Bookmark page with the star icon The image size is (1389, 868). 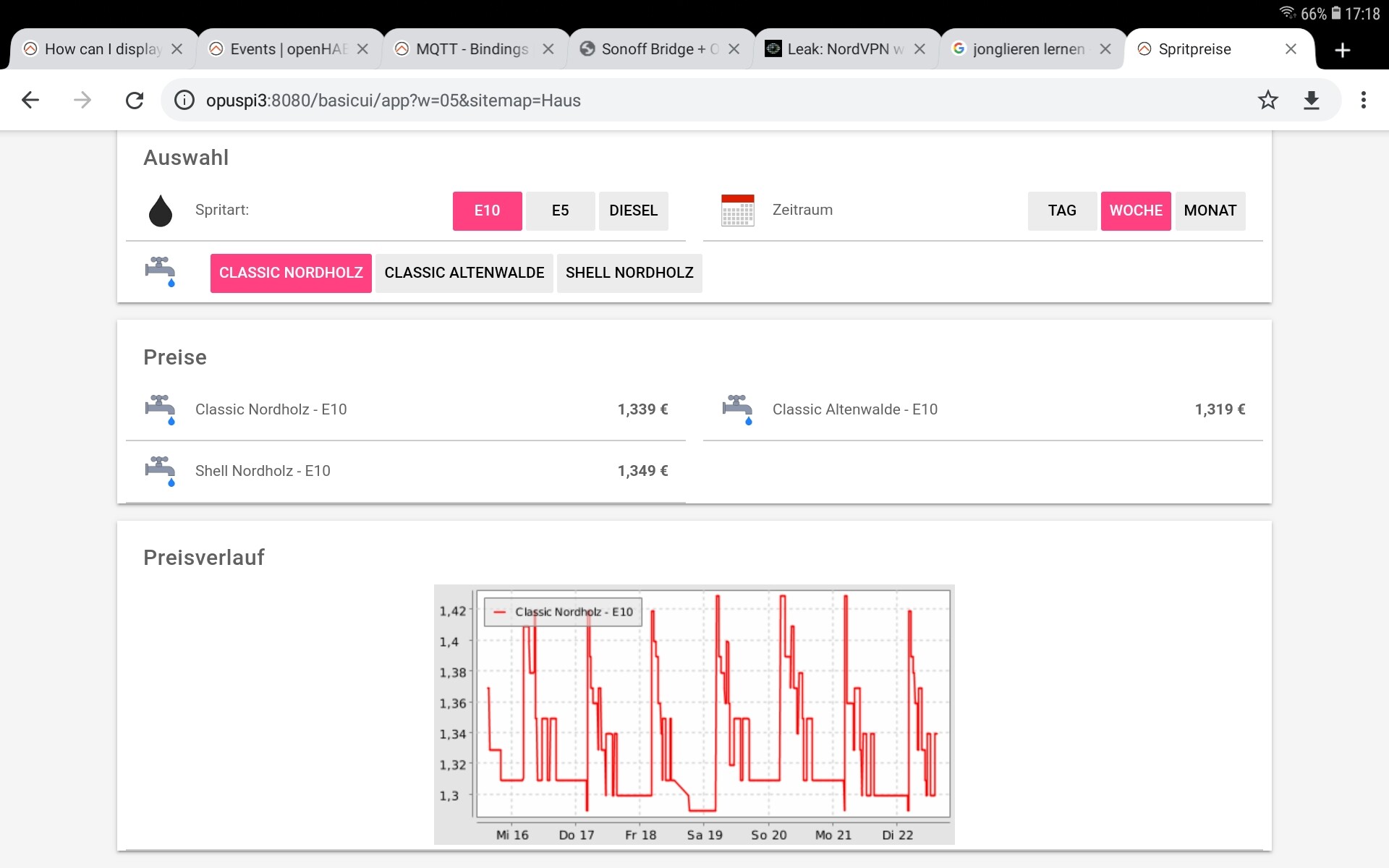pos(1267,100)
